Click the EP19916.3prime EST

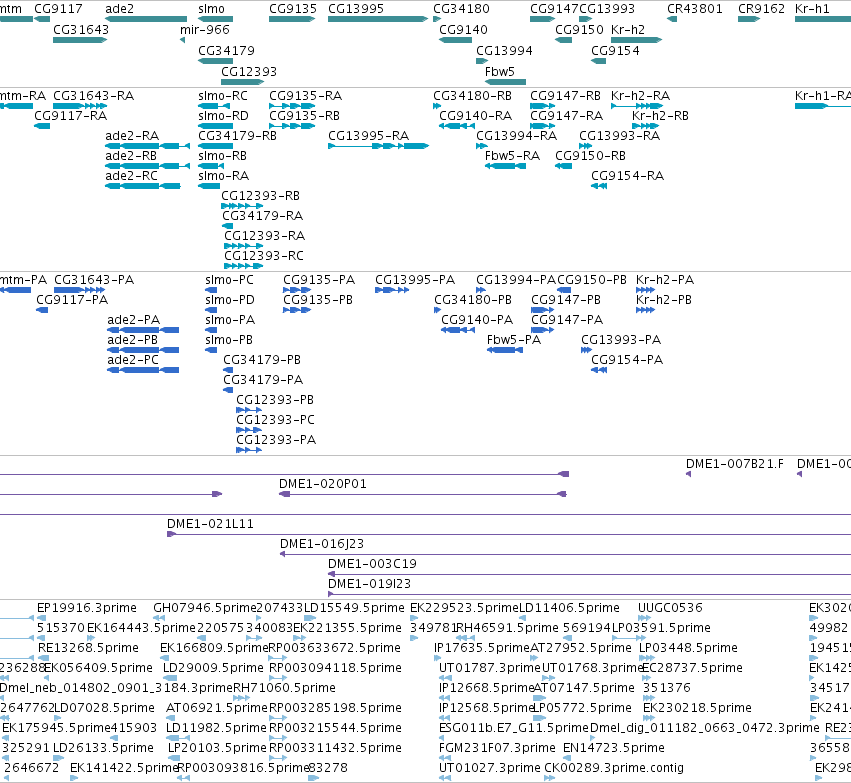(41, 618)
